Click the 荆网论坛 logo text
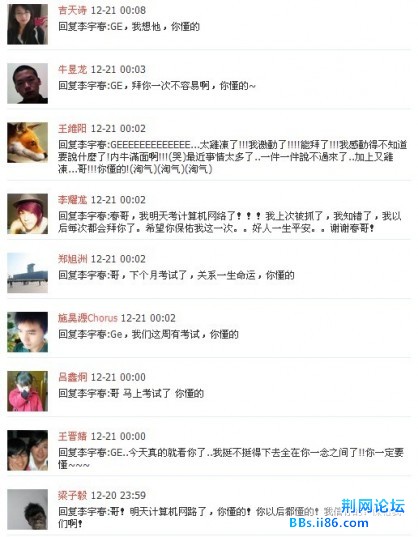This screenshot has height=537, width=418. pyautogui.click(x=373, y=506)
